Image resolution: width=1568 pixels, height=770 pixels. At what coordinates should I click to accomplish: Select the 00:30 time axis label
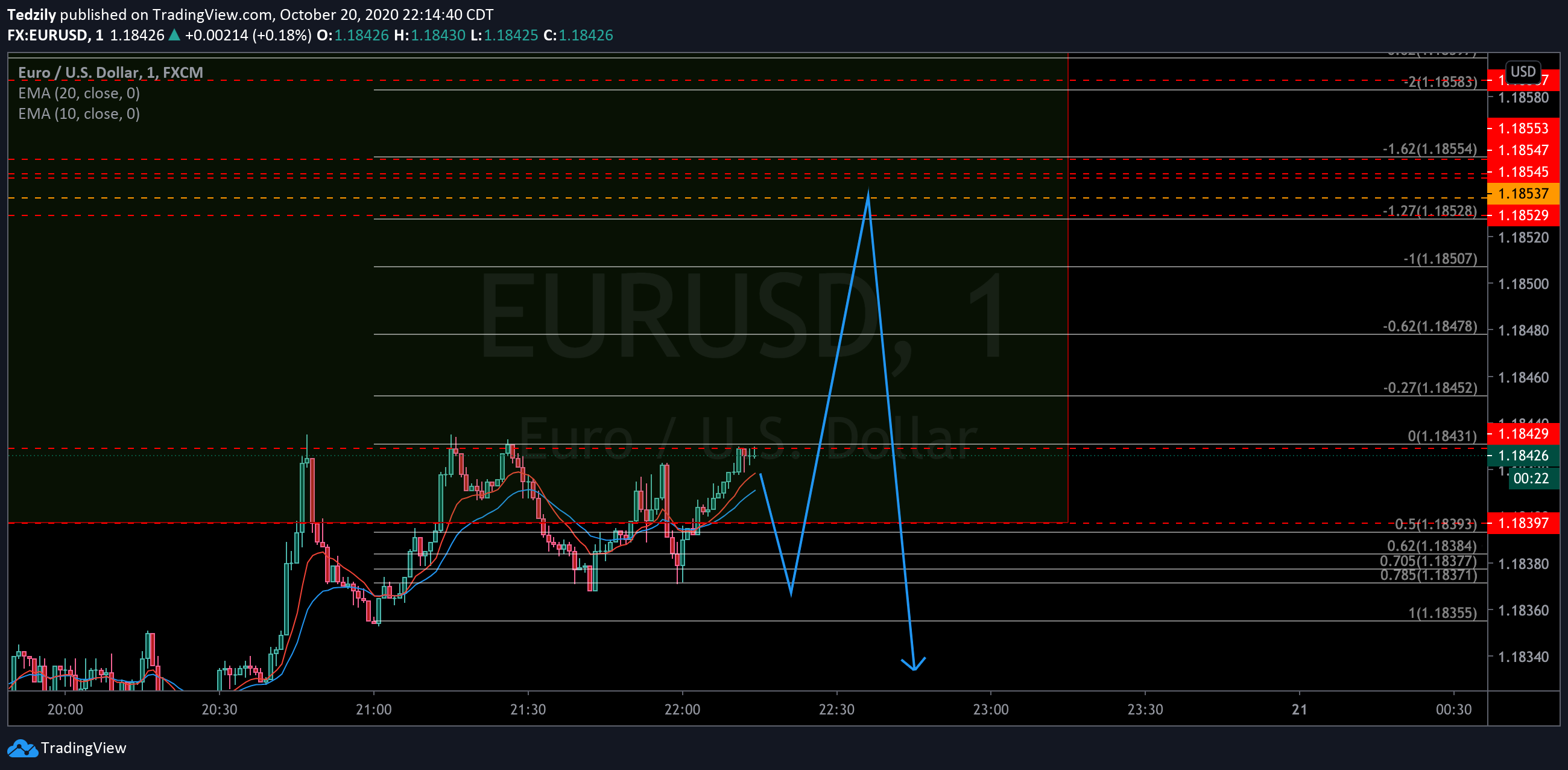1453,710
